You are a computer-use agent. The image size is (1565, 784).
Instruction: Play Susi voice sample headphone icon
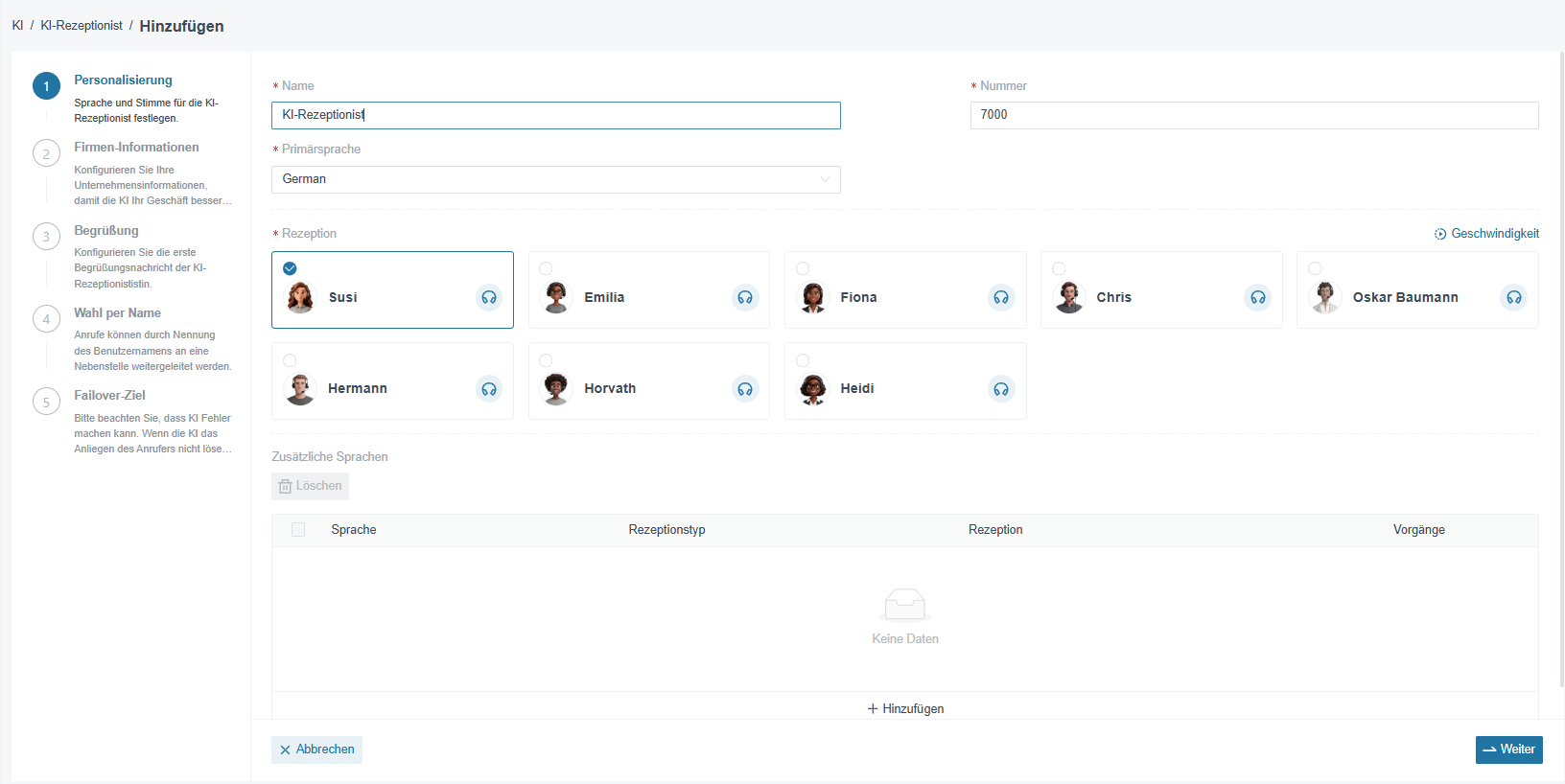[x=489, y=297]
